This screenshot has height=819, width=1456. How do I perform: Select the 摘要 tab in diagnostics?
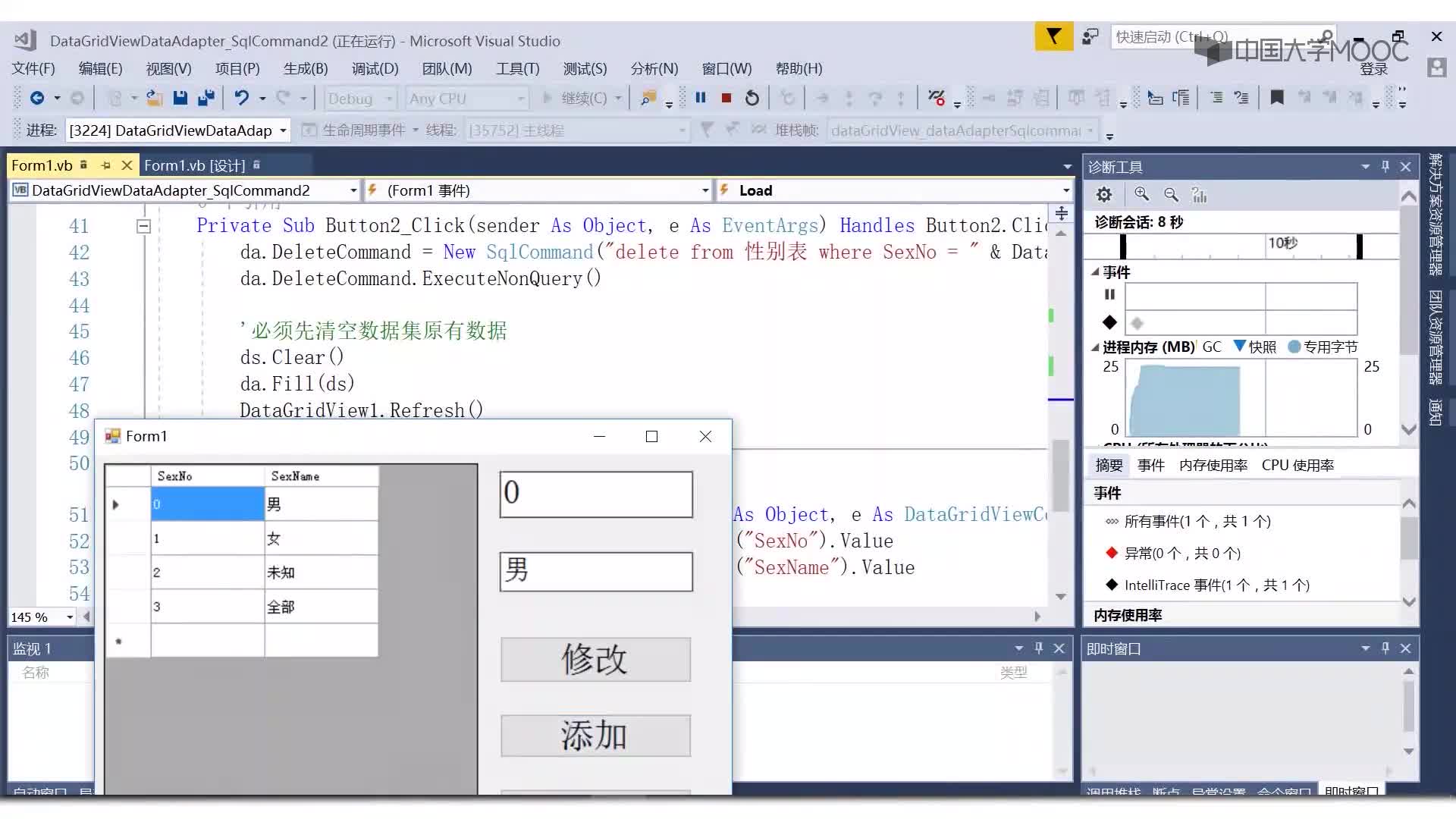pos(1109,465)
